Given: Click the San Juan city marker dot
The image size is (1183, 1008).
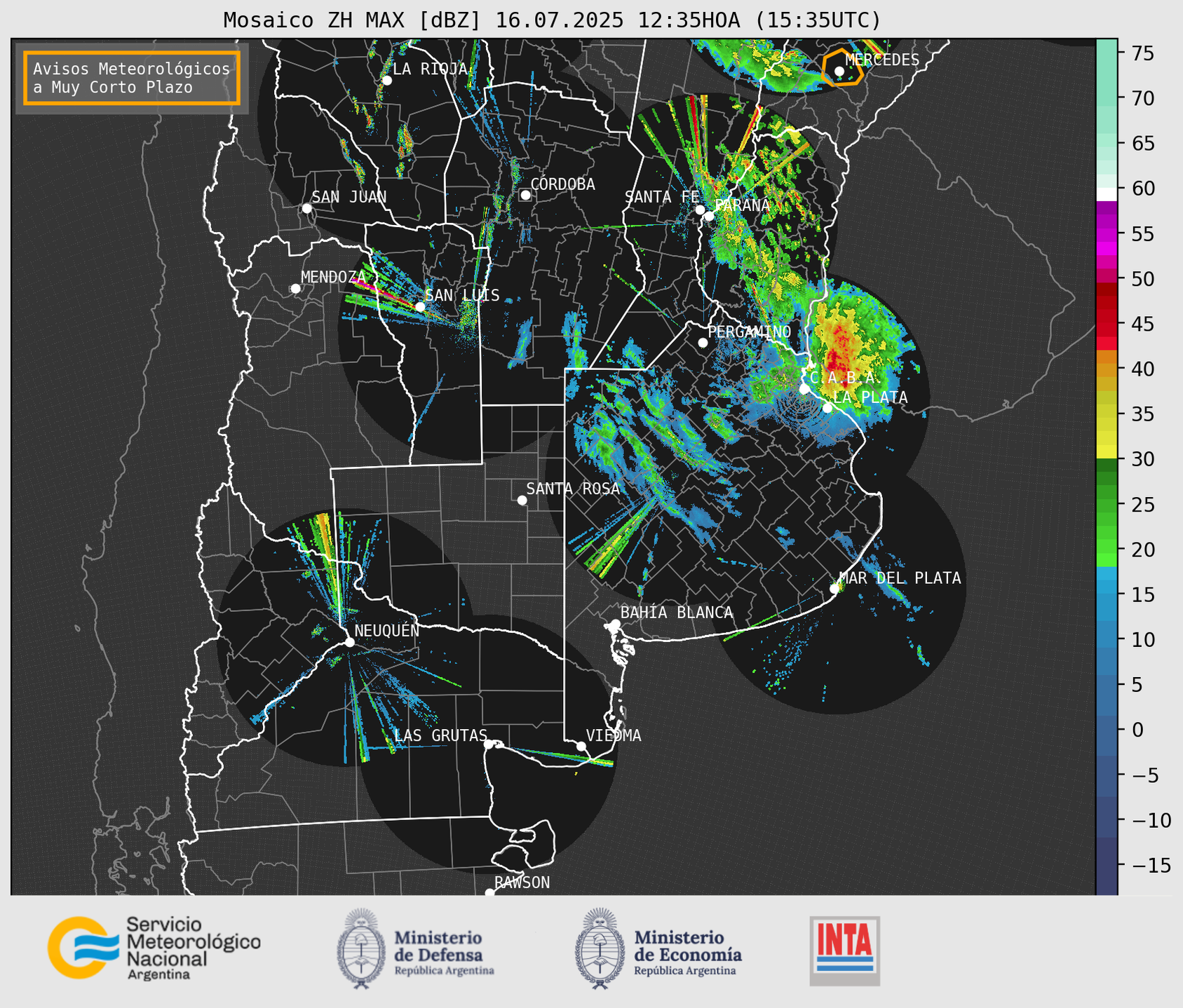Looking at the screenshot, I should pyautogui.click(x=306, y=208).
